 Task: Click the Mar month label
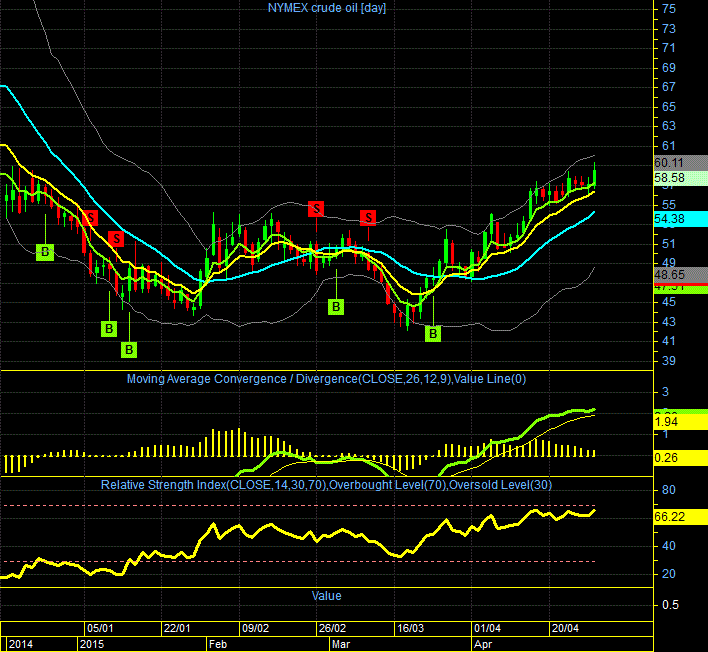pyautogui.click(x=341, y=644)
